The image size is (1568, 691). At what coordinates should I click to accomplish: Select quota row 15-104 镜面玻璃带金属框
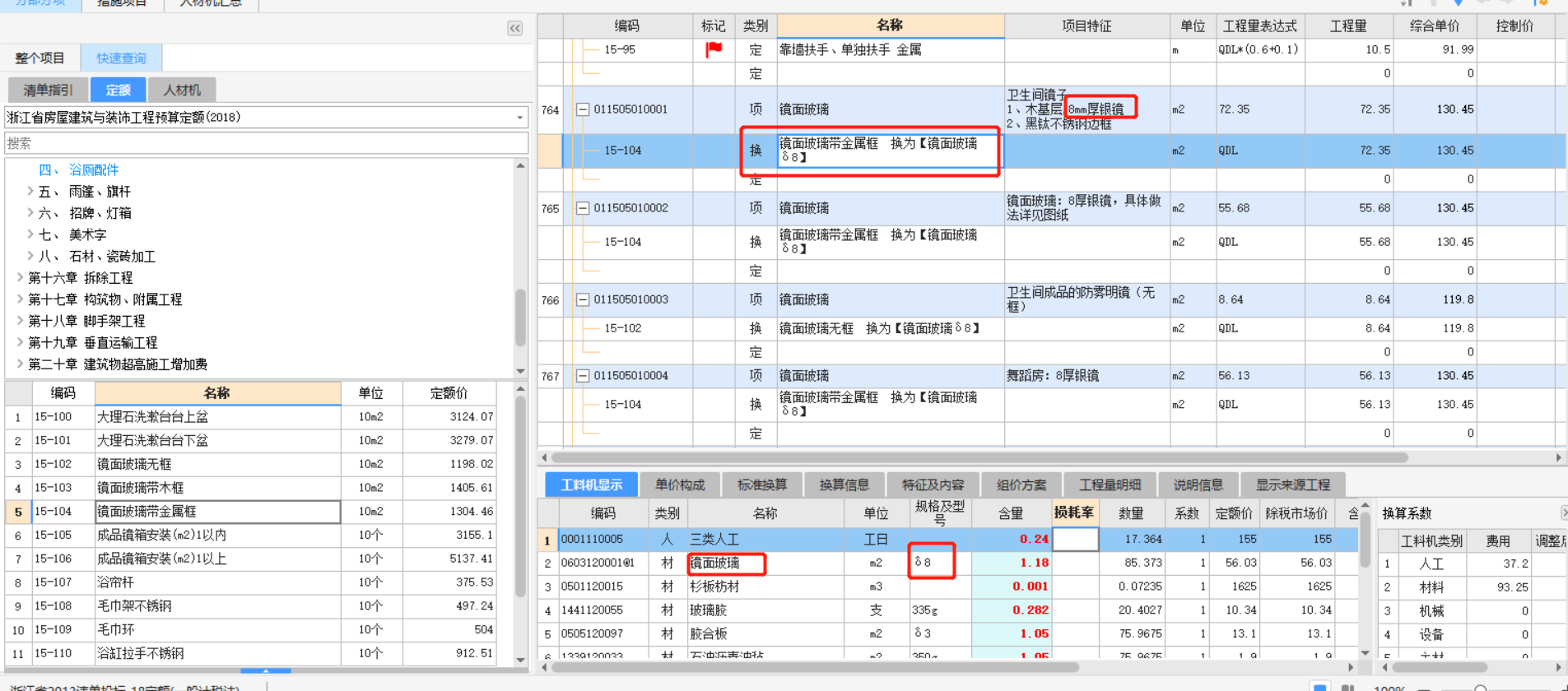251,512
